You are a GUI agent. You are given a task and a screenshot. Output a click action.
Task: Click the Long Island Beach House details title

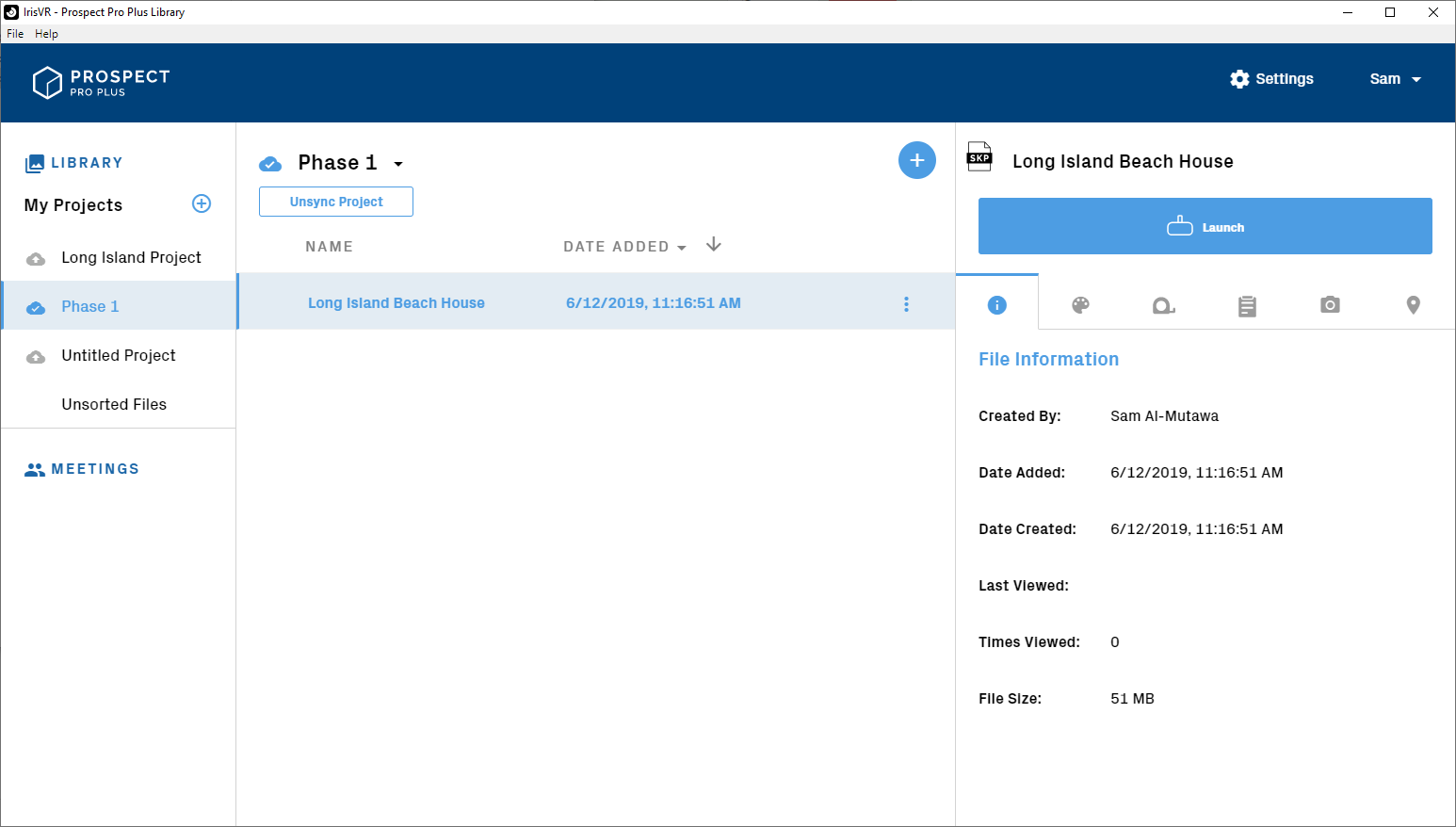click(x=1123, y=162)
